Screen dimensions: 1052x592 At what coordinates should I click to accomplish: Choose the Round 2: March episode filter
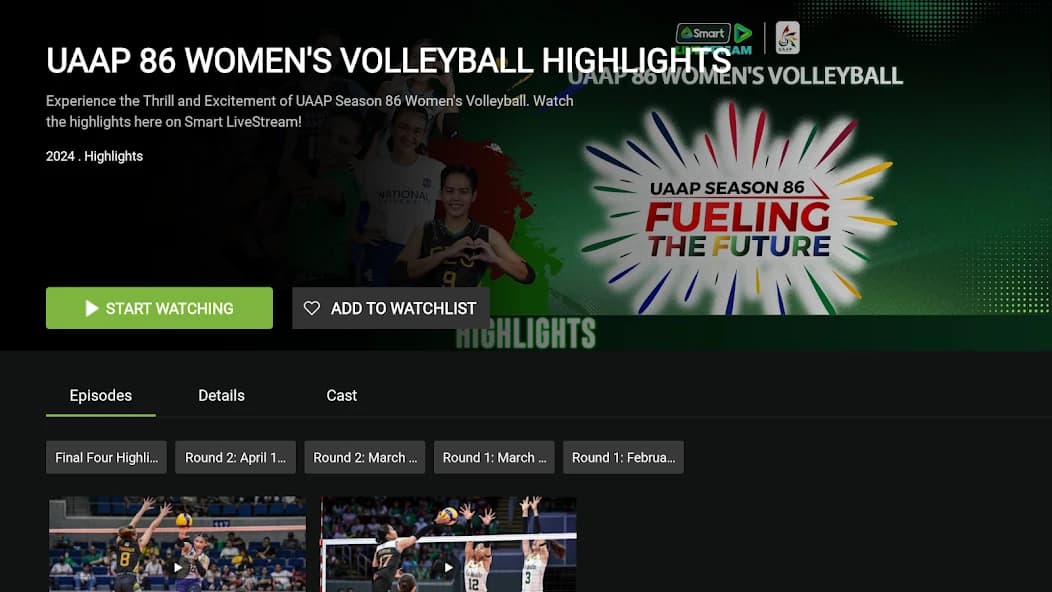click(x=365, y=457)
